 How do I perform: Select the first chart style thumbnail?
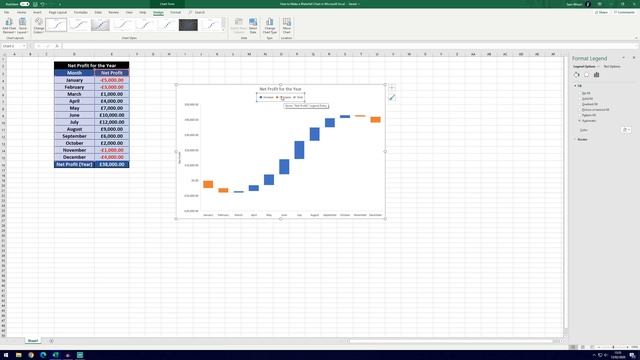[x=56, y=25]
